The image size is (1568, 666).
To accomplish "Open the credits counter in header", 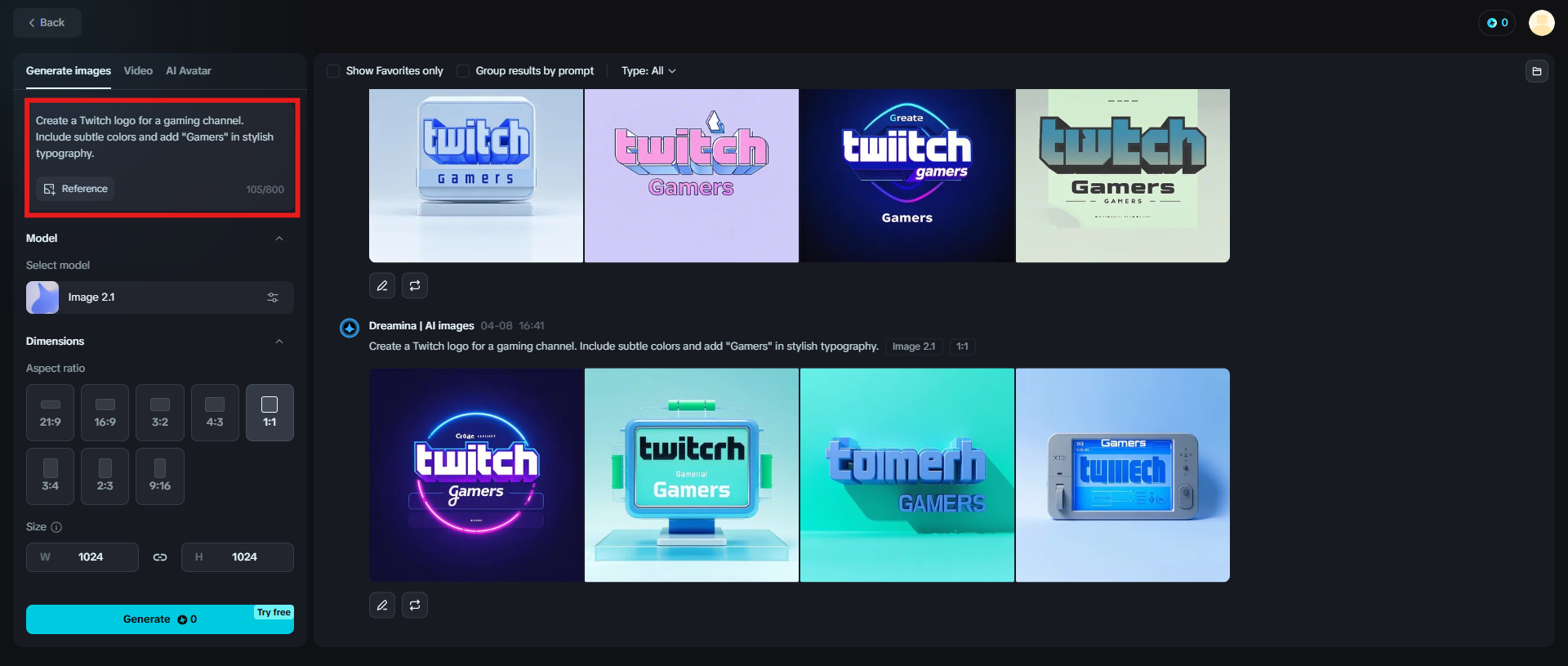I will coord(1497,23).
